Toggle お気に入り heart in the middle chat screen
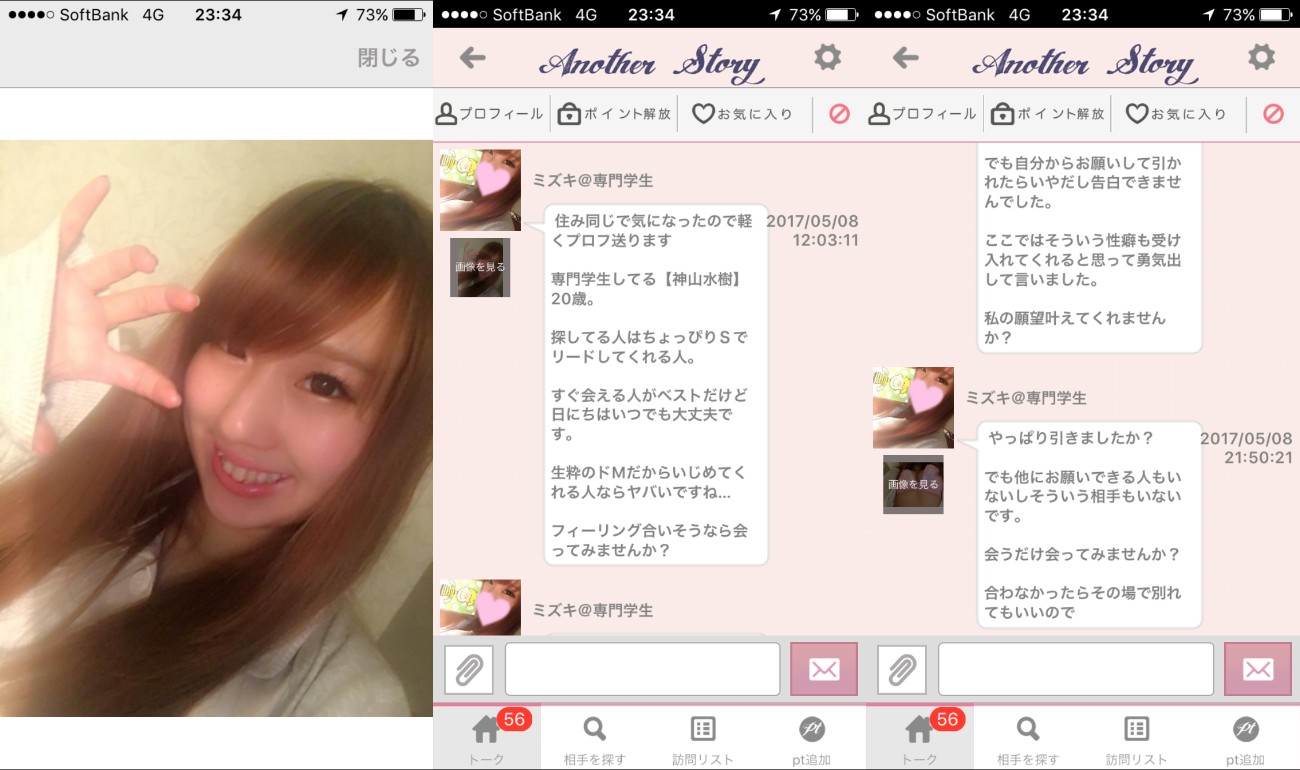Screen dimensions: 1300x770 (743, 114)
